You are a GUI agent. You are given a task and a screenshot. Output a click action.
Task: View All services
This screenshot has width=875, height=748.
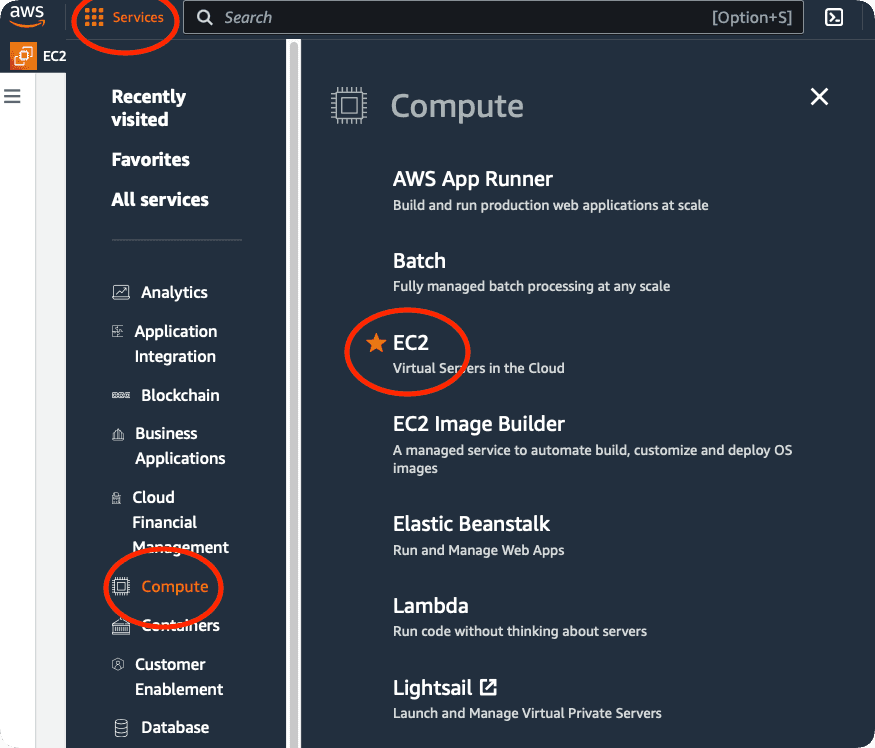click(160, 199)
